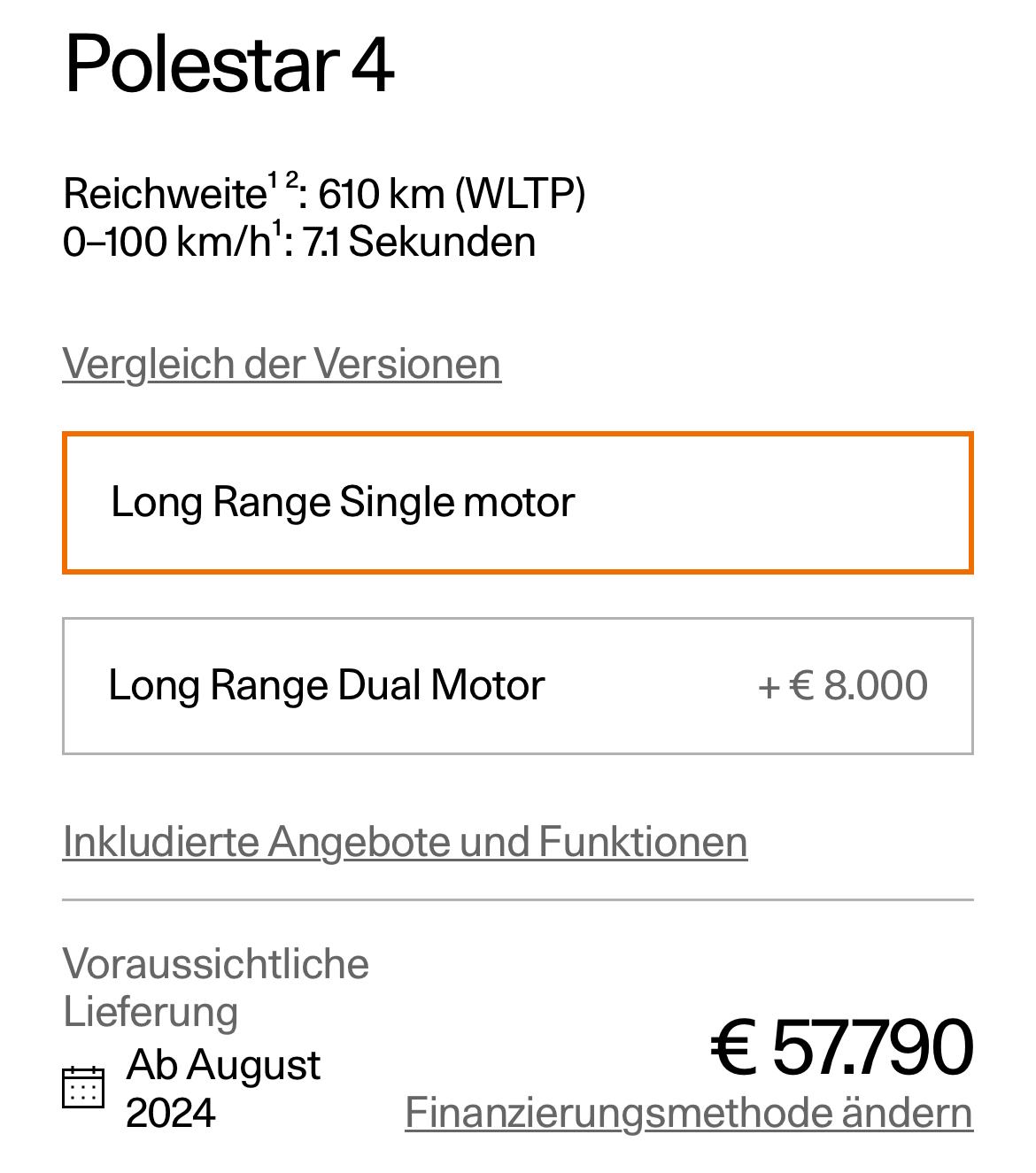The image size is (1036, 1173).
Task: Click the word Reichweite
Action: 165,194
